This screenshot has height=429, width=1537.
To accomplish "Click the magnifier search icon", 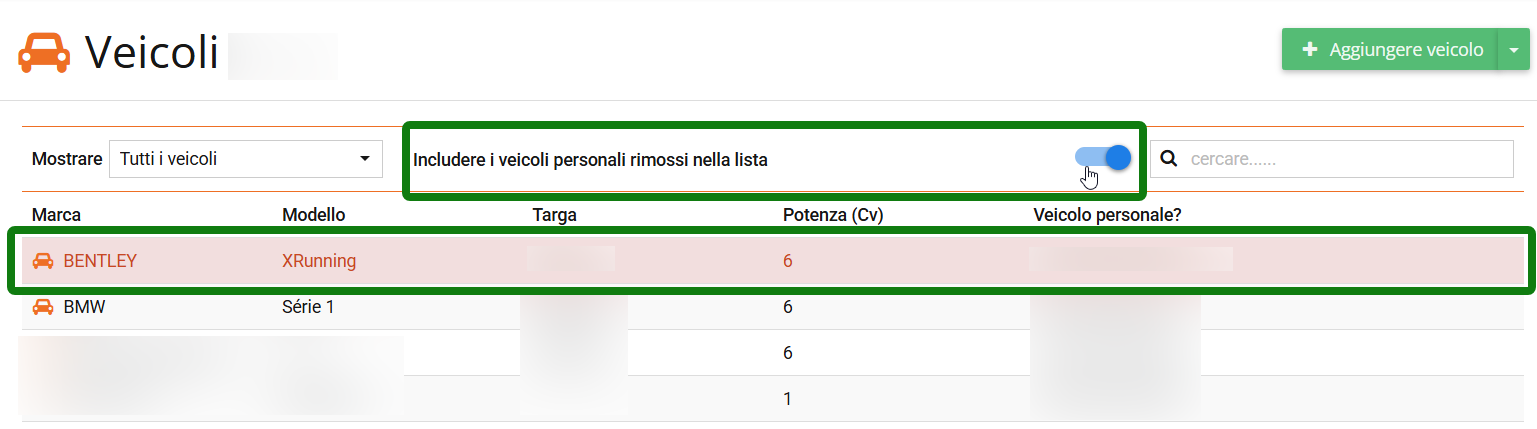I will pyautogui.click(x=1168, y=159).
